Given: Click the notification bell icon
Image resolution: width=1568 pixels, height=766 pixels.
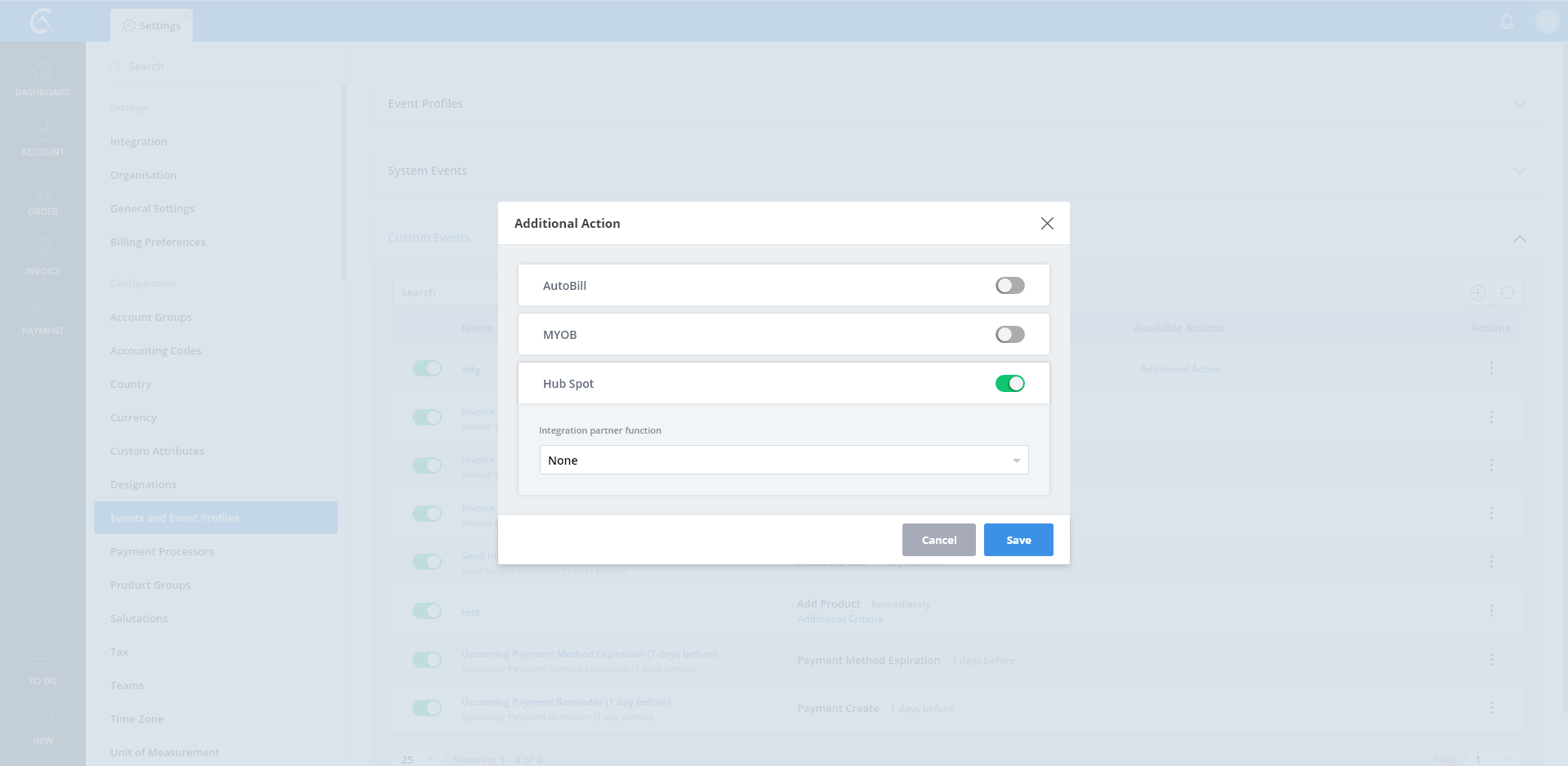Looking at the screenshot, I should (1507, 21).
